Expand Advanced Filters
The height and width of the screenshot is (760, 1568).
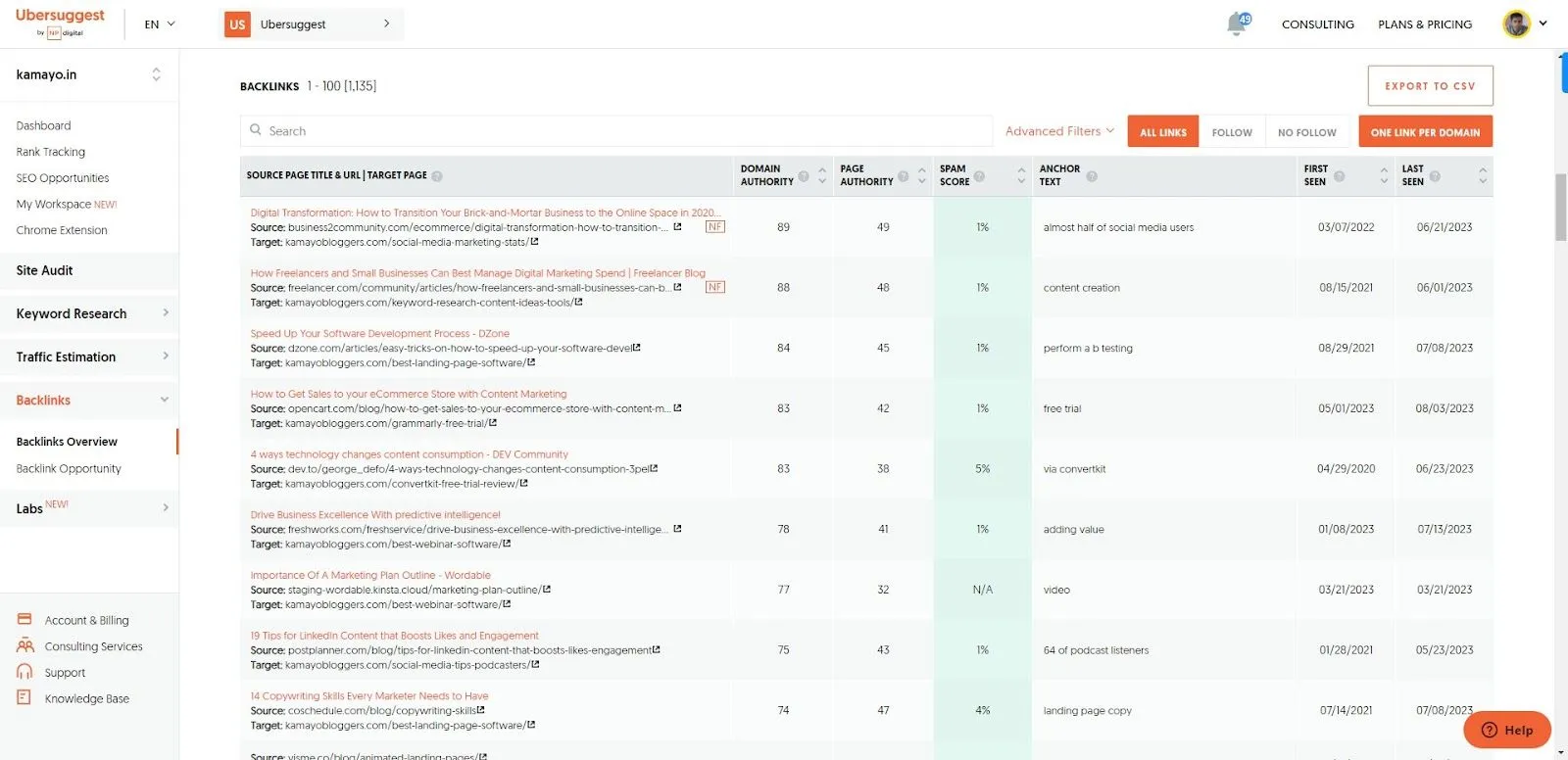[x=1060, y=131]
